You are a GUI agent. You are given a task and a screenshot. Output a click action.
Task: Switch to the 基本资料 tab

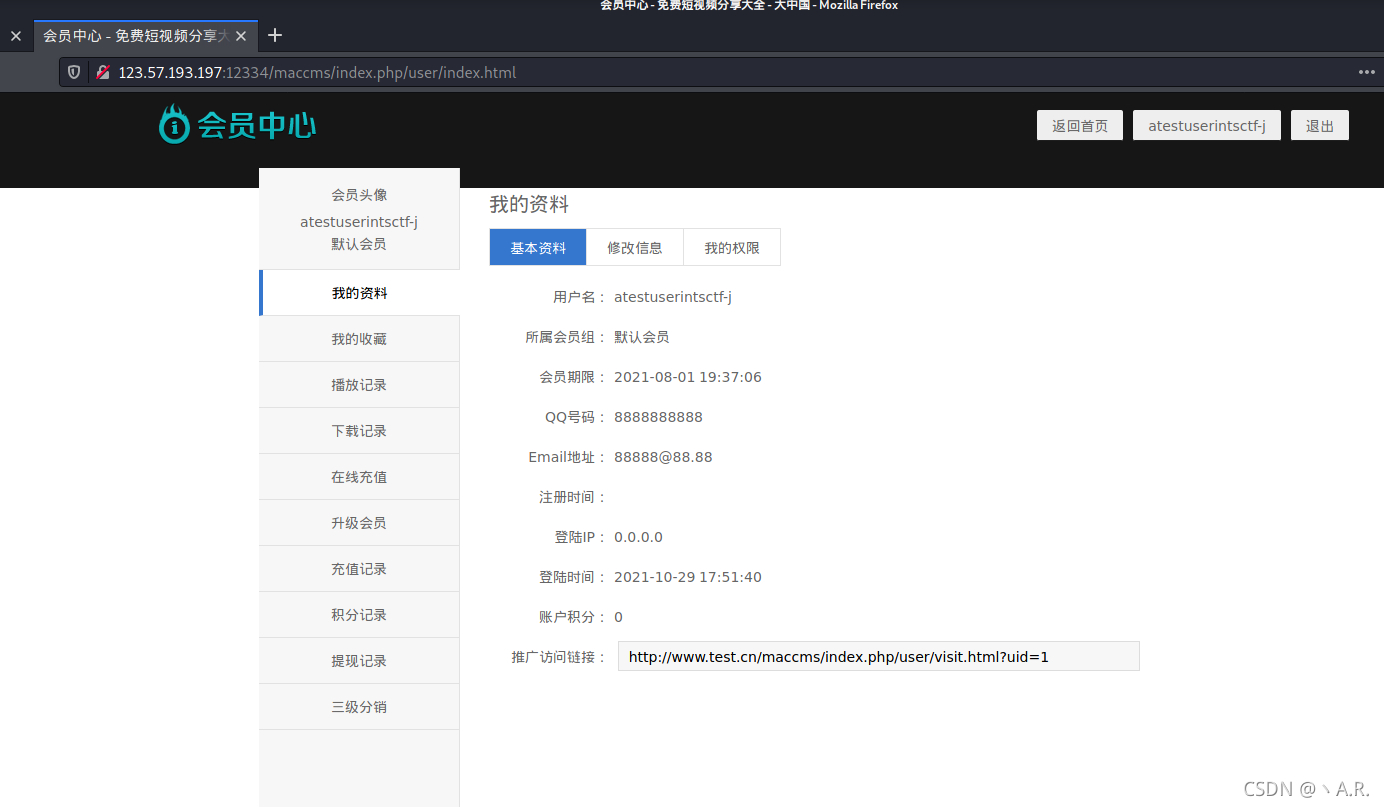(x=538, y=248)
